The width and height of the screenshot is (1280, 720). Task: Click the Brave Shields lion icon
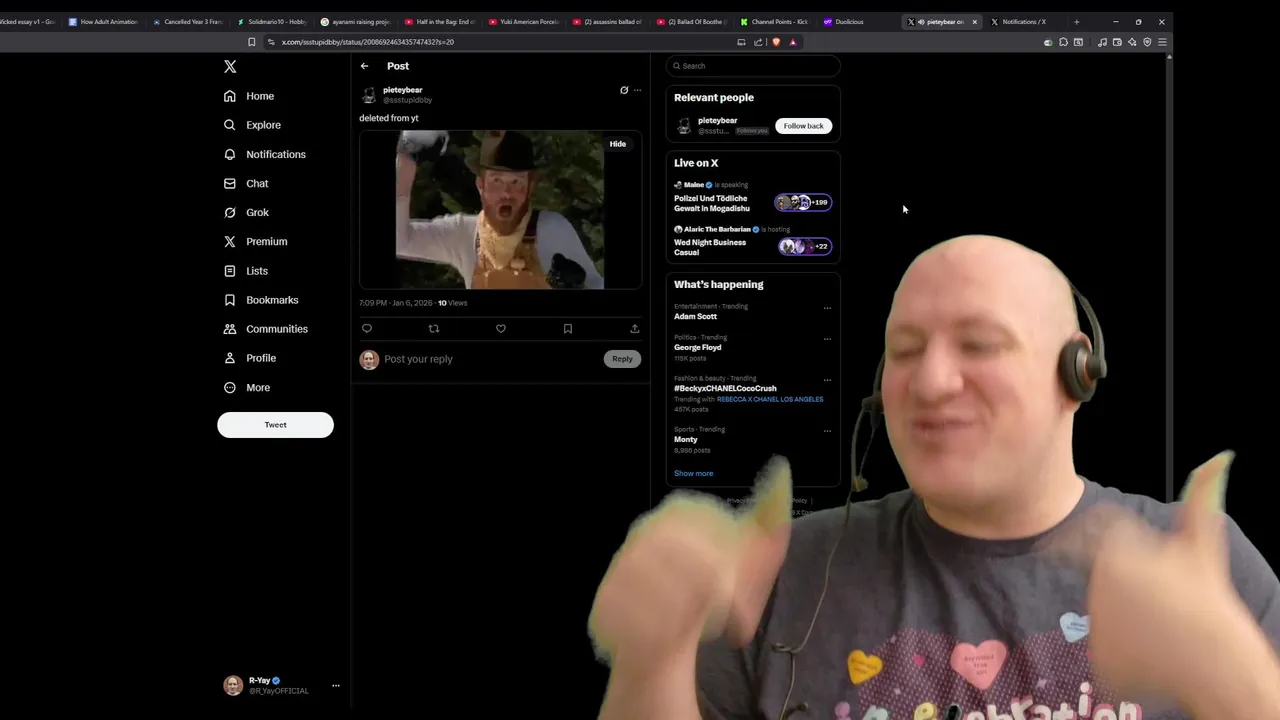tap(777, 42)
